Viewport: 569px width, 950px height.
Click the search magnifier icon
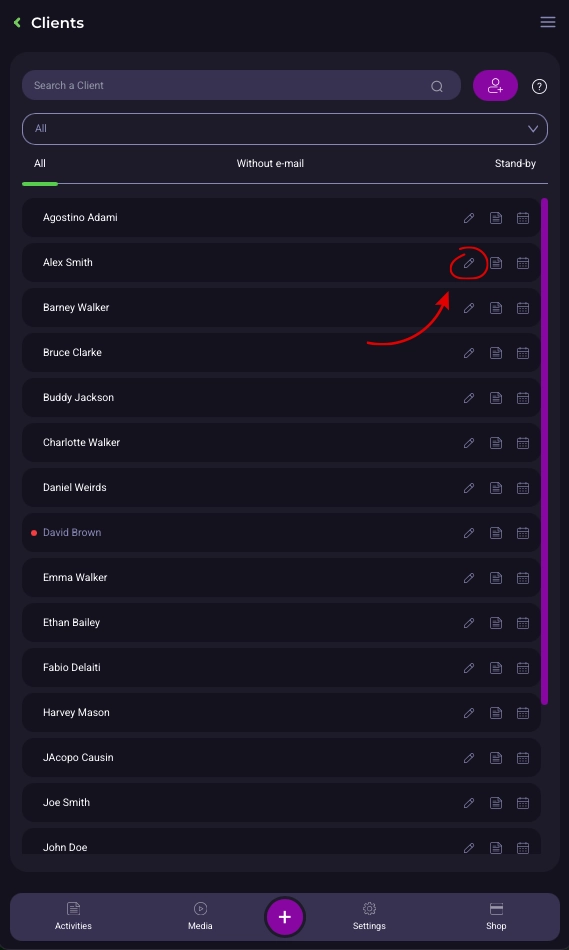[437, 86]
